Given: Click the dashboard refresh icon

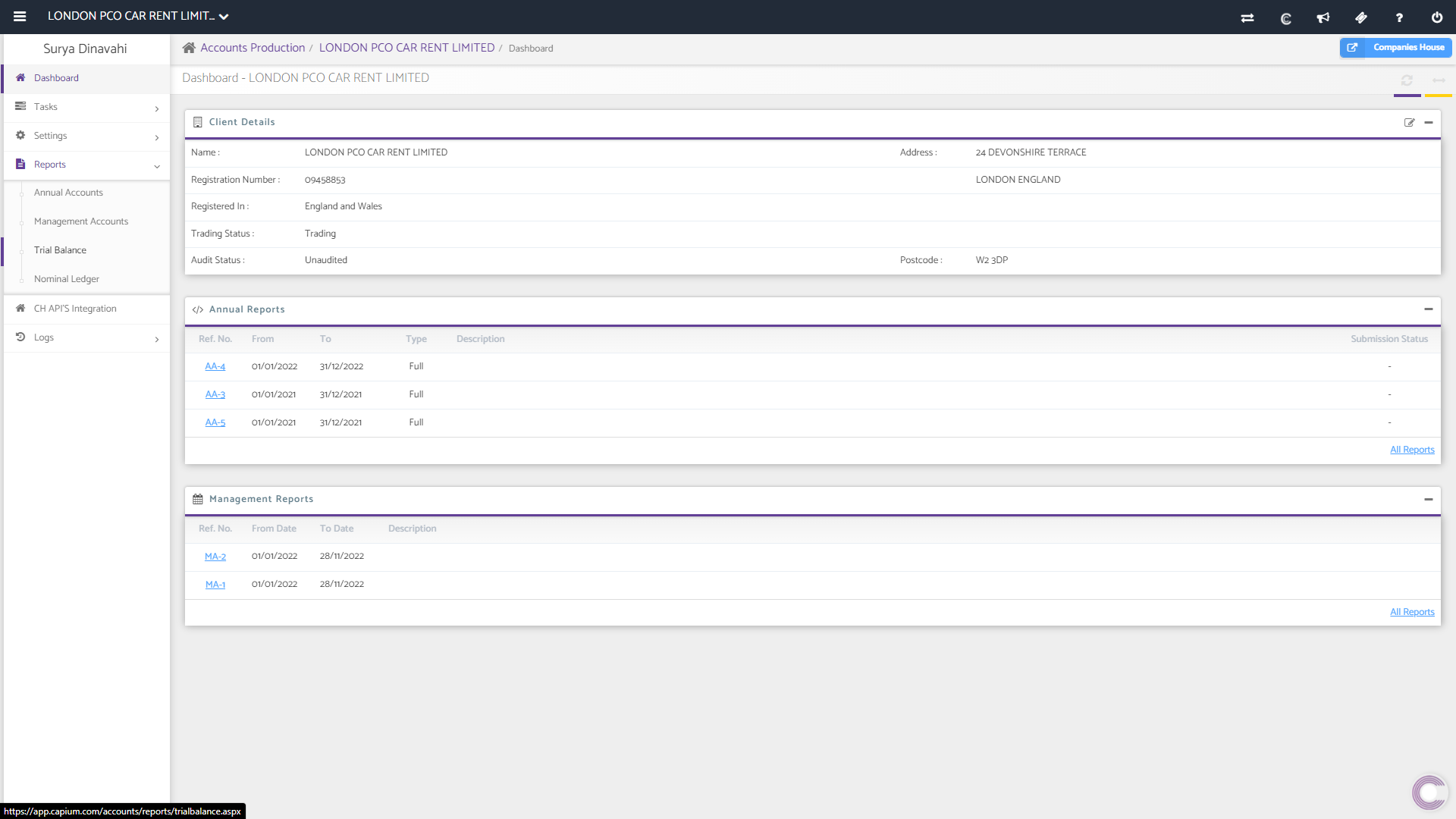Looking at the screenshot, I should [1407, 80].
